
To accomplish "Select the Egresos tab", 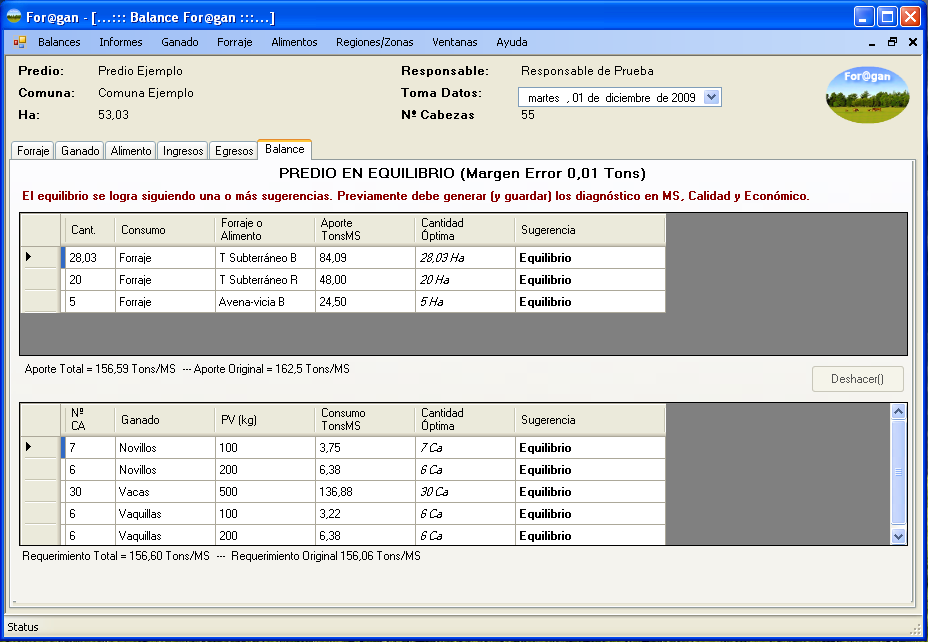I will (233, 151).
